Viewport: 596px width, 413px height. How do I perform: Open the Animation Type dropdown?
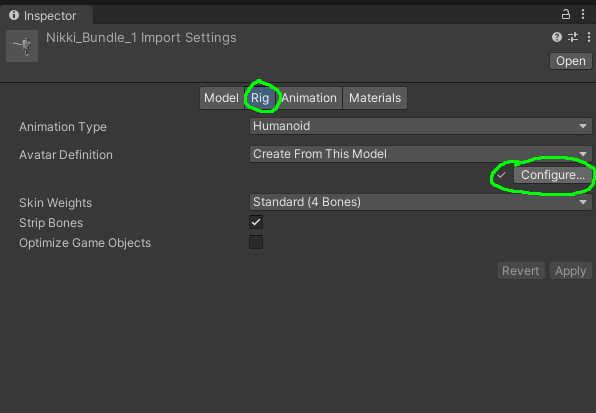coord(420,126)
